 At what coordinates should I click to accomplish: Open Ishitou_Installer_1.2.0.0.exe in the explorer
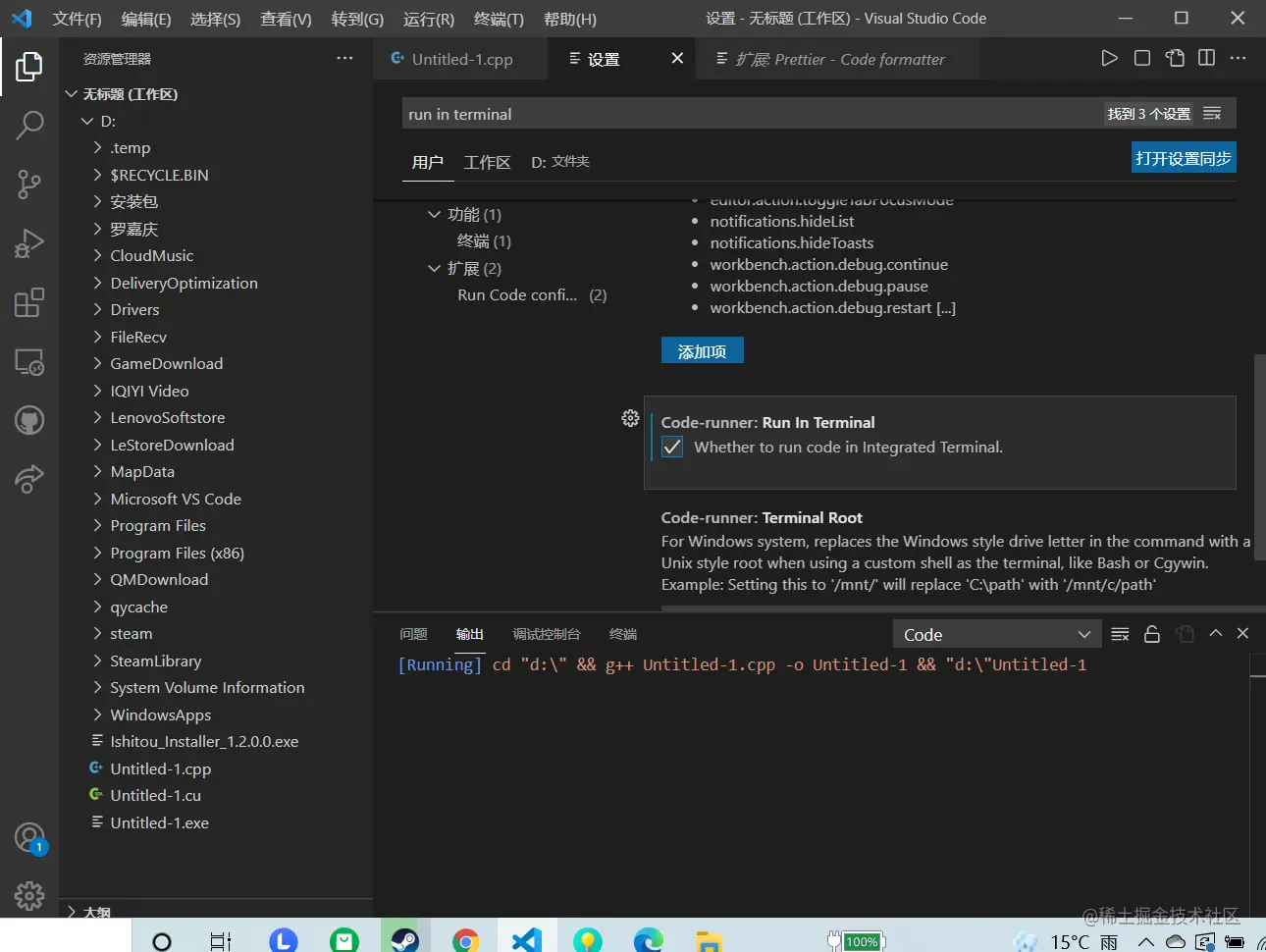pos(204,742)
